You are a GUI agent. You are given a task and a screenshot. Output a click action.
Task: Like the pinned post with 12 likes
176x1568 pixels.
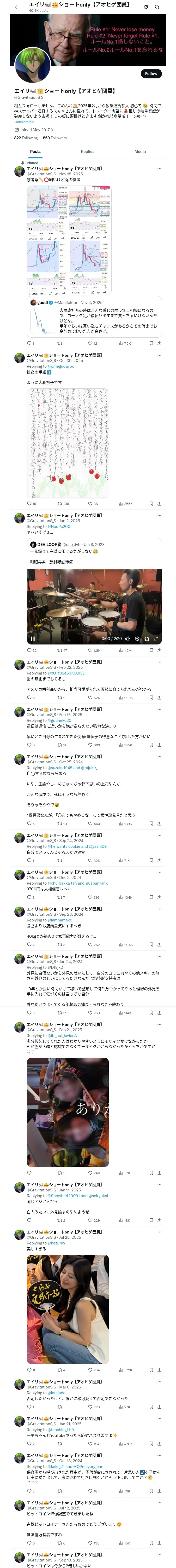coord(90,343)
